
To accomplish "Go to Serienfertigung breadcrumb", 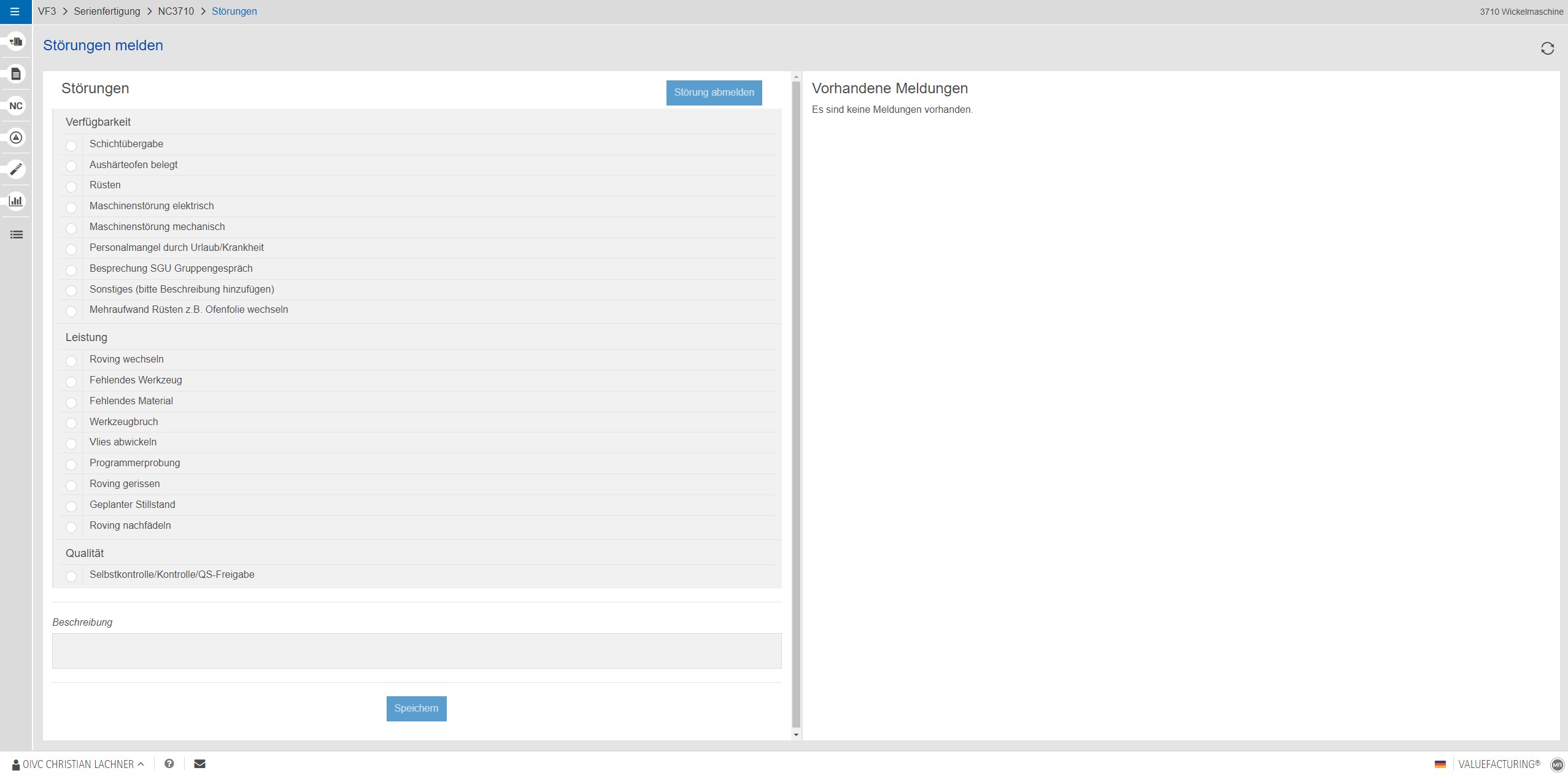I will coord(107,12).
